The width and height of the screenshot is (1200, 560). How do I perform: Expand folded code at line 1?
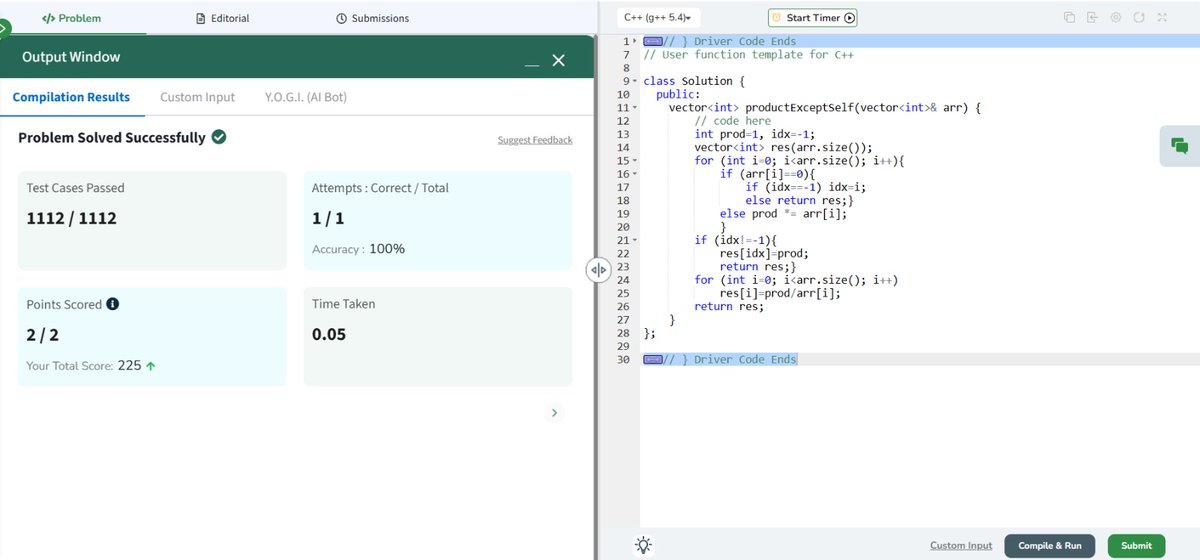click(634, 41)
